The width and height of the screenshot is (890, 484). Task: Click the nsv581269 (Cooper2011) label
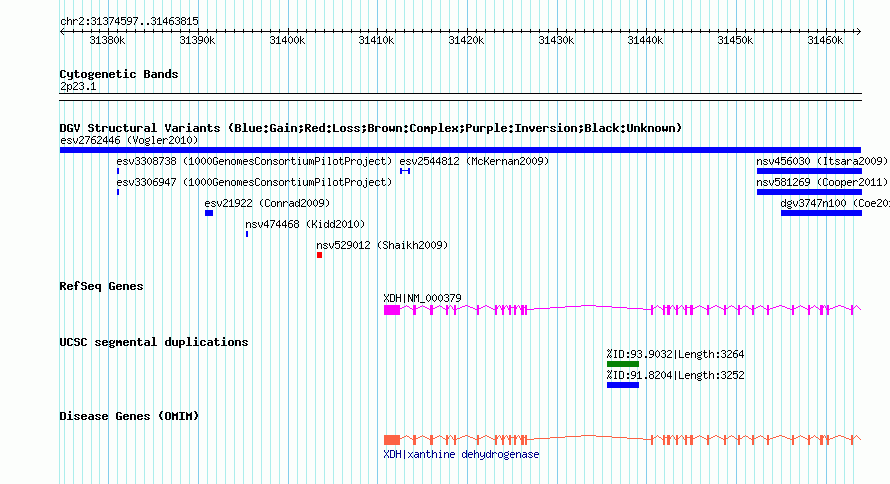tap(822, 183)
